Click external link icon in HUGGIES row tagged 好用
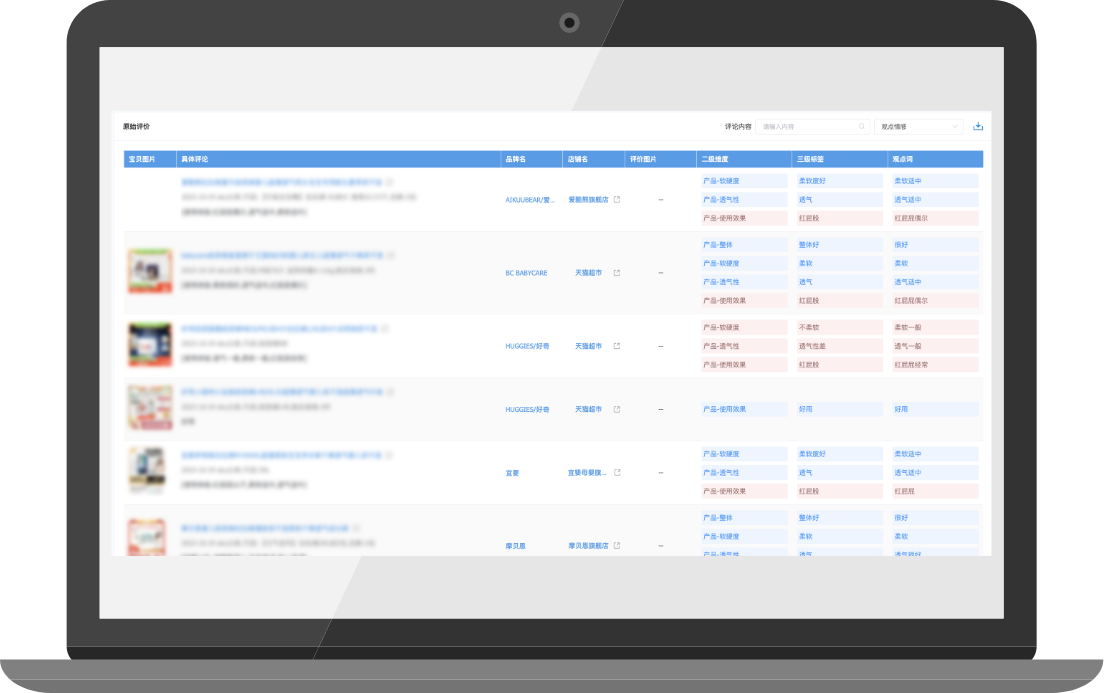1104x693 pixels. (x=617, y=409)
